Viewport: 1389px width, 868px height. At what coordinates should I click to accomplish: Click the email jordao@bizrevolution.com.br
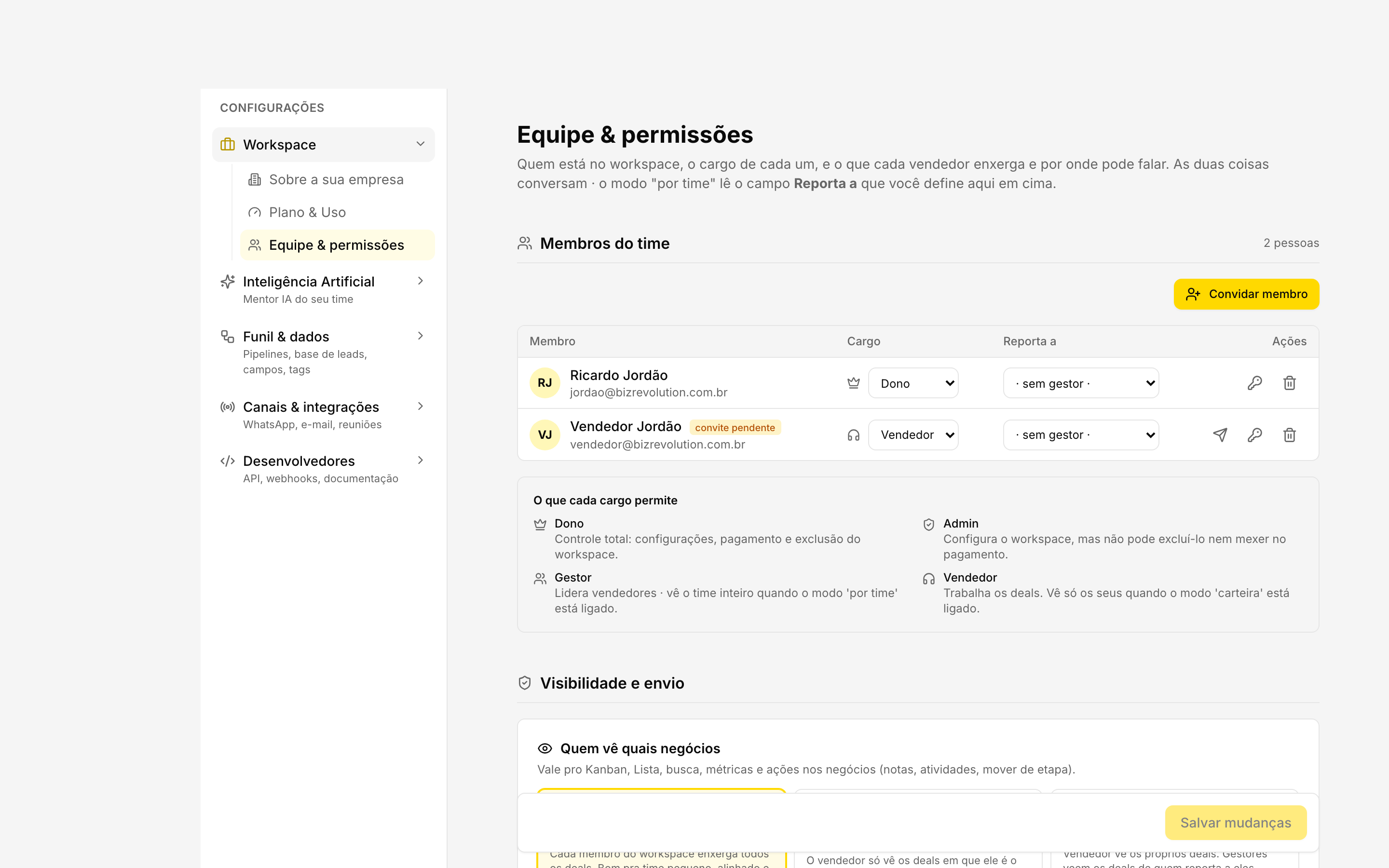[649, 393]
